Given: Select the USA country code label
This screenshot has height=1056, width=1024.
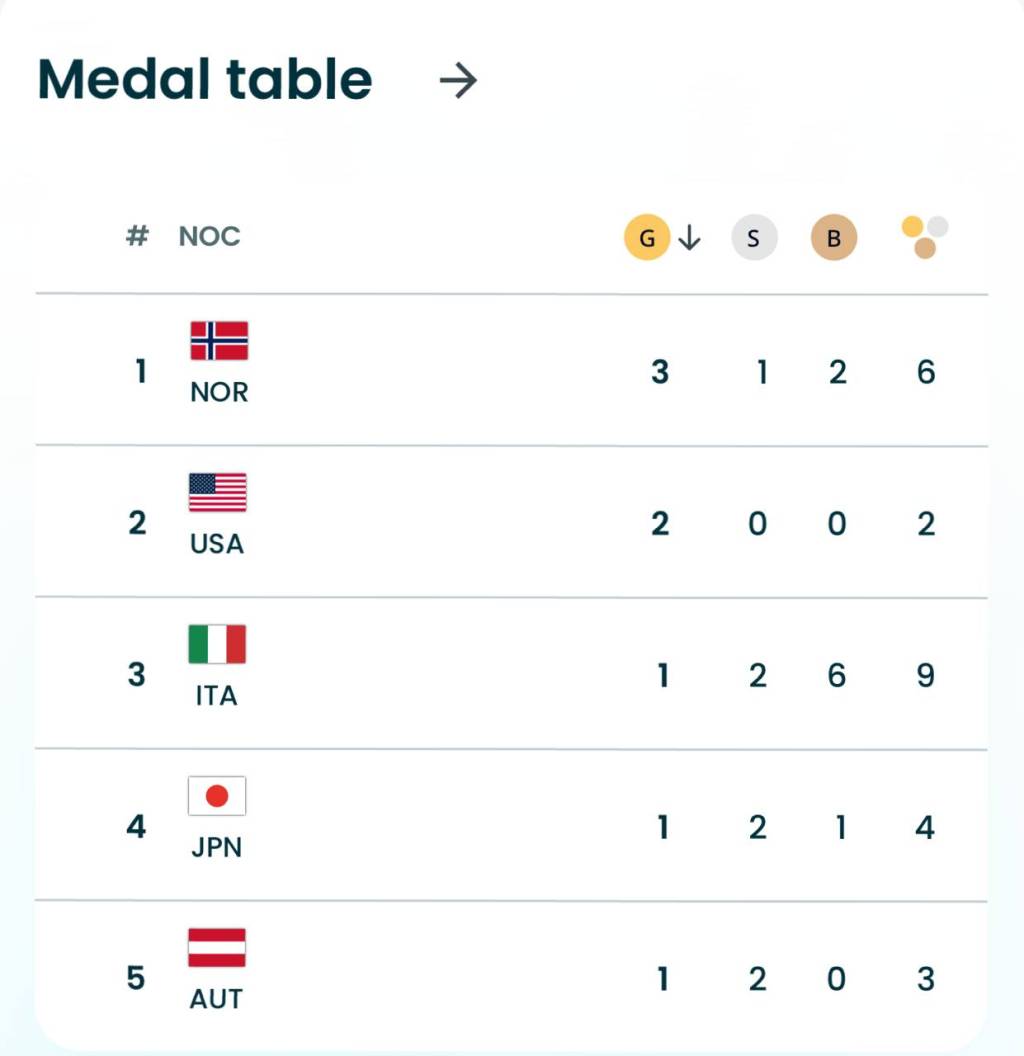Looking at the screenshot, I should click(217, 544).
